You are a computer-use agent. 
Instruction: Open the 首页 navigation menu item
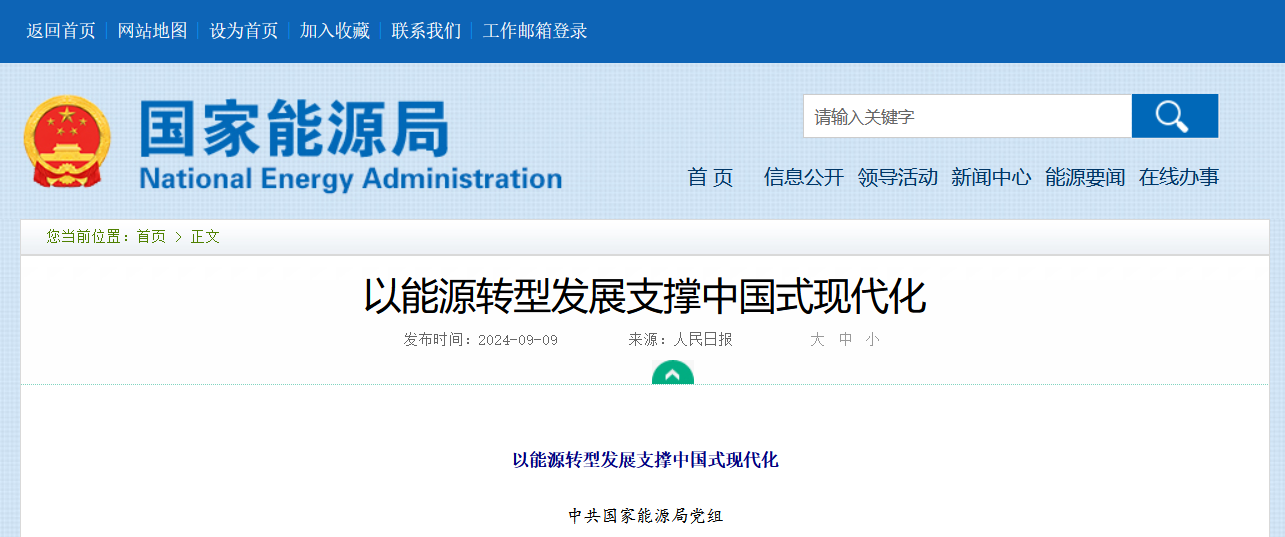710,177
